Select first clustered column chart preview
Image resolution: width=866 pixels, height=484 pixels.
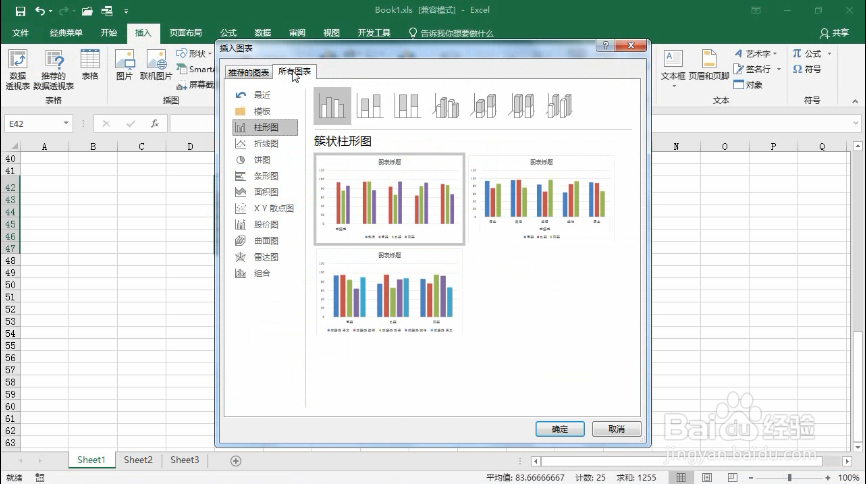pyautogui.click(x=389, y=199)
